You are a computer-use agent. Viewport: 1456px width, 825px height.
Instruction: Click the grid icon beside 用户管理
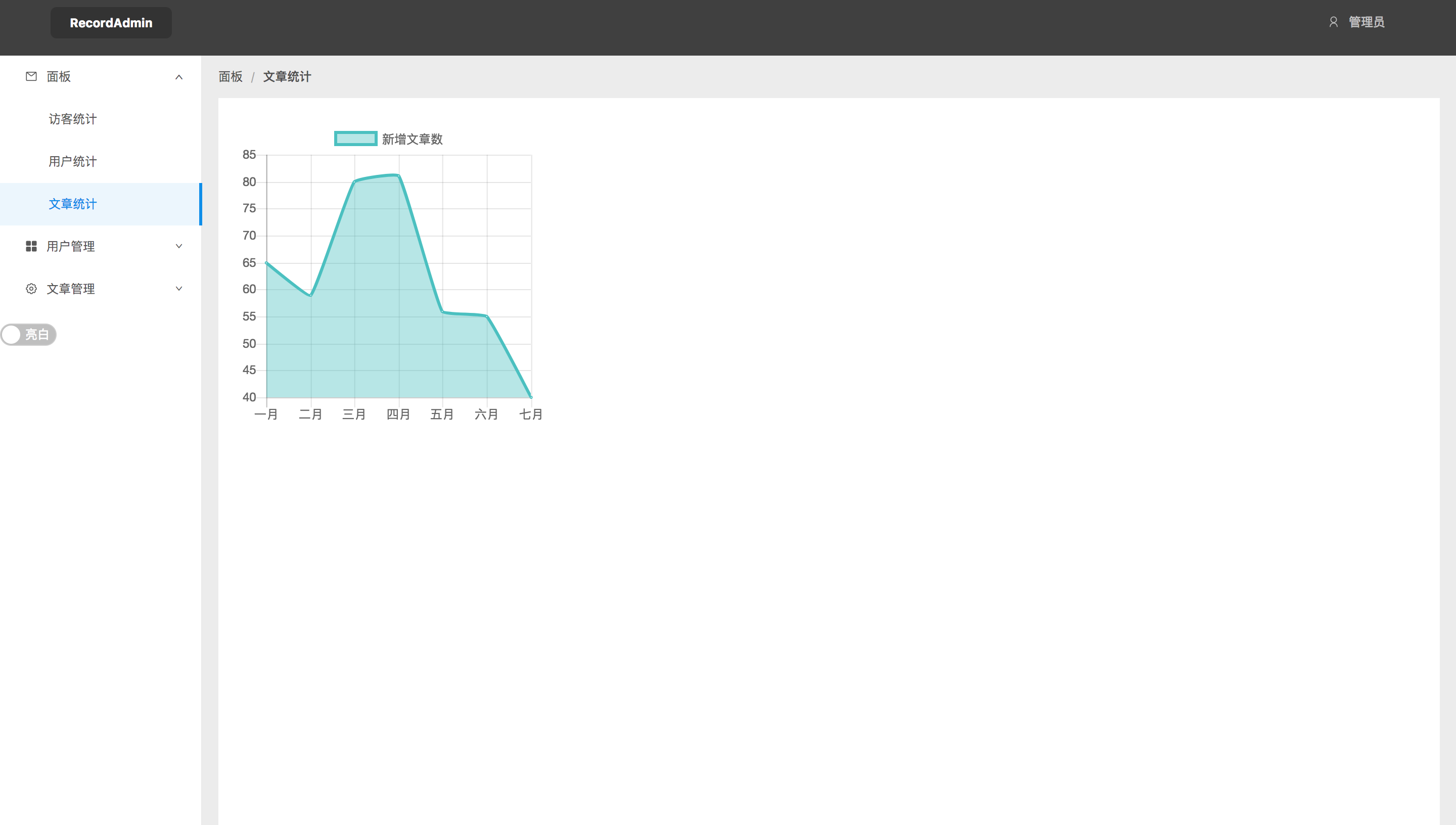click(x=31, y=246)
